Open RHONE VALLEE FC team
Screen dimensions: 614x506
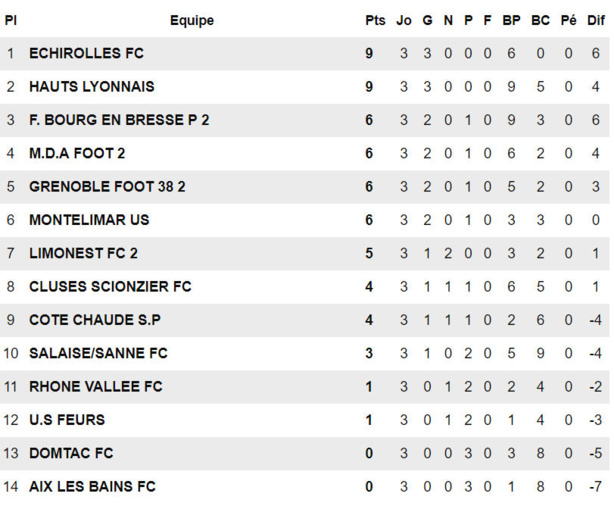point(95,387)
